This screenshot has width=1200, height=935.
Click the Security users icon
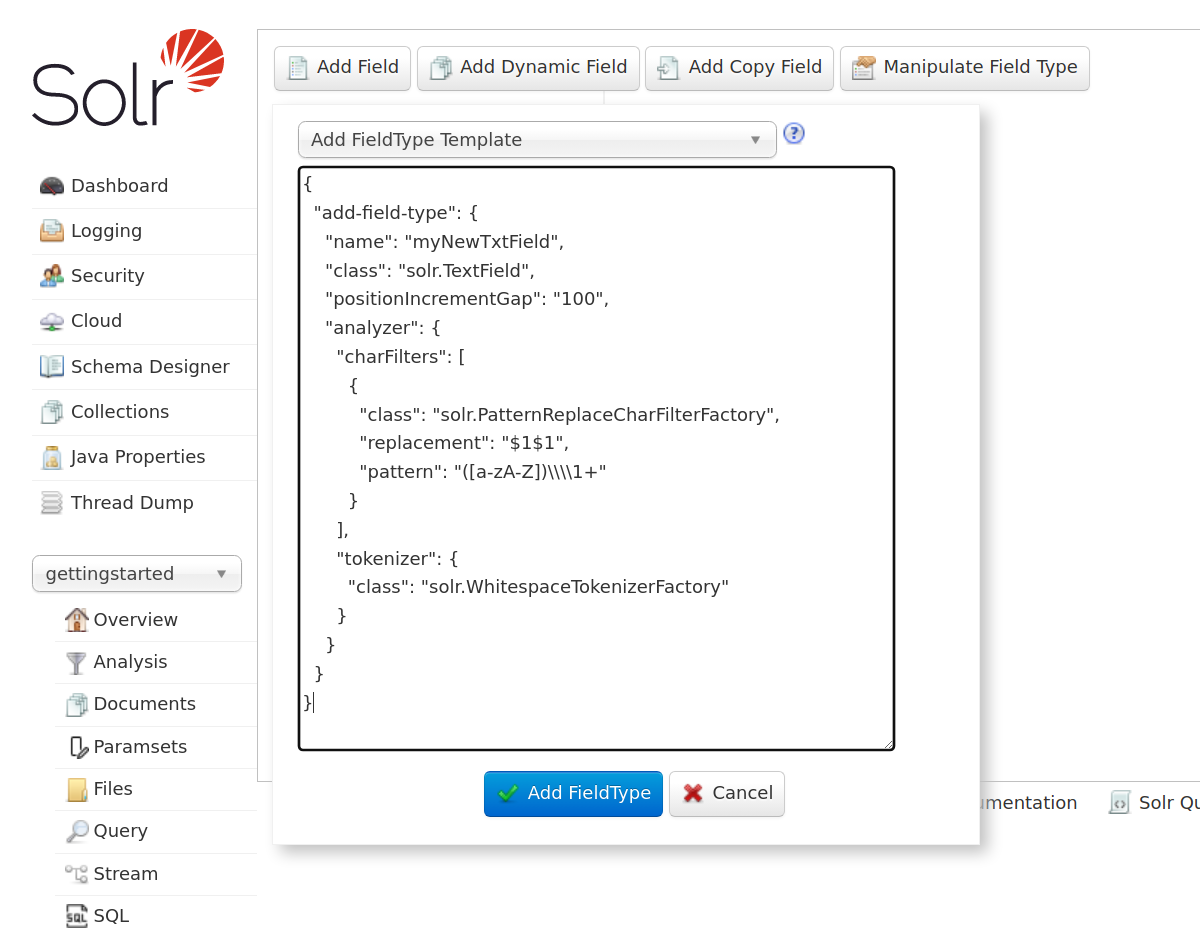[x=51, y=275]
